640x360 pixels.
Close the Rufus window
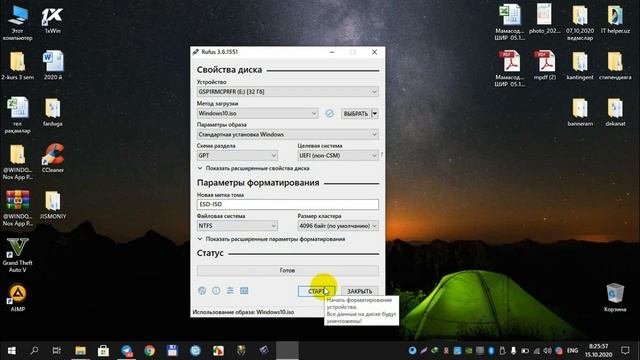[x=374, y=52]
